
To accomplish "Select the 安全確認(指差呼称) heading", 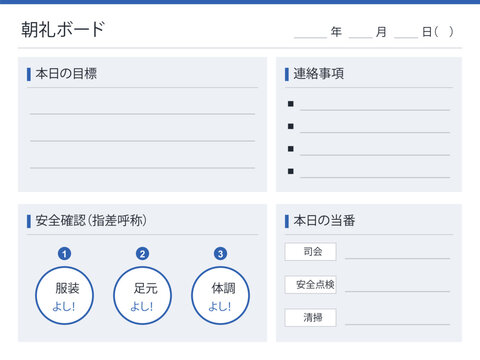I will [x=91, y=221].
